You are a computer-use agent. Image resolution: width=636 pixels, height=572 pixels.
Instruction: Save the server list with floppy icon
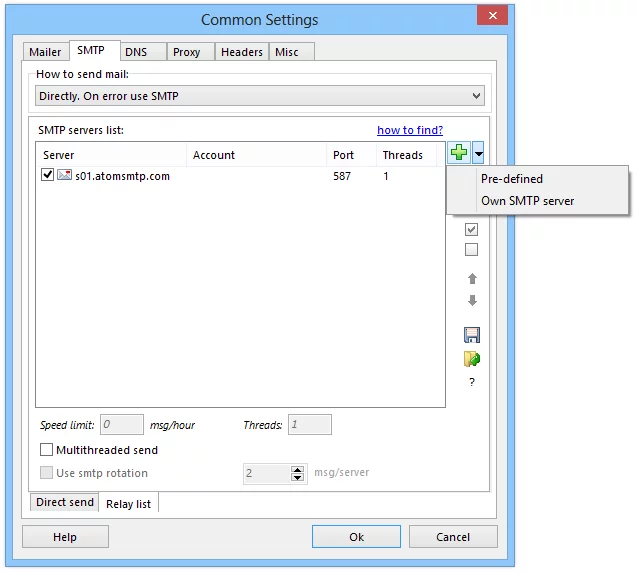click(472, 335)
